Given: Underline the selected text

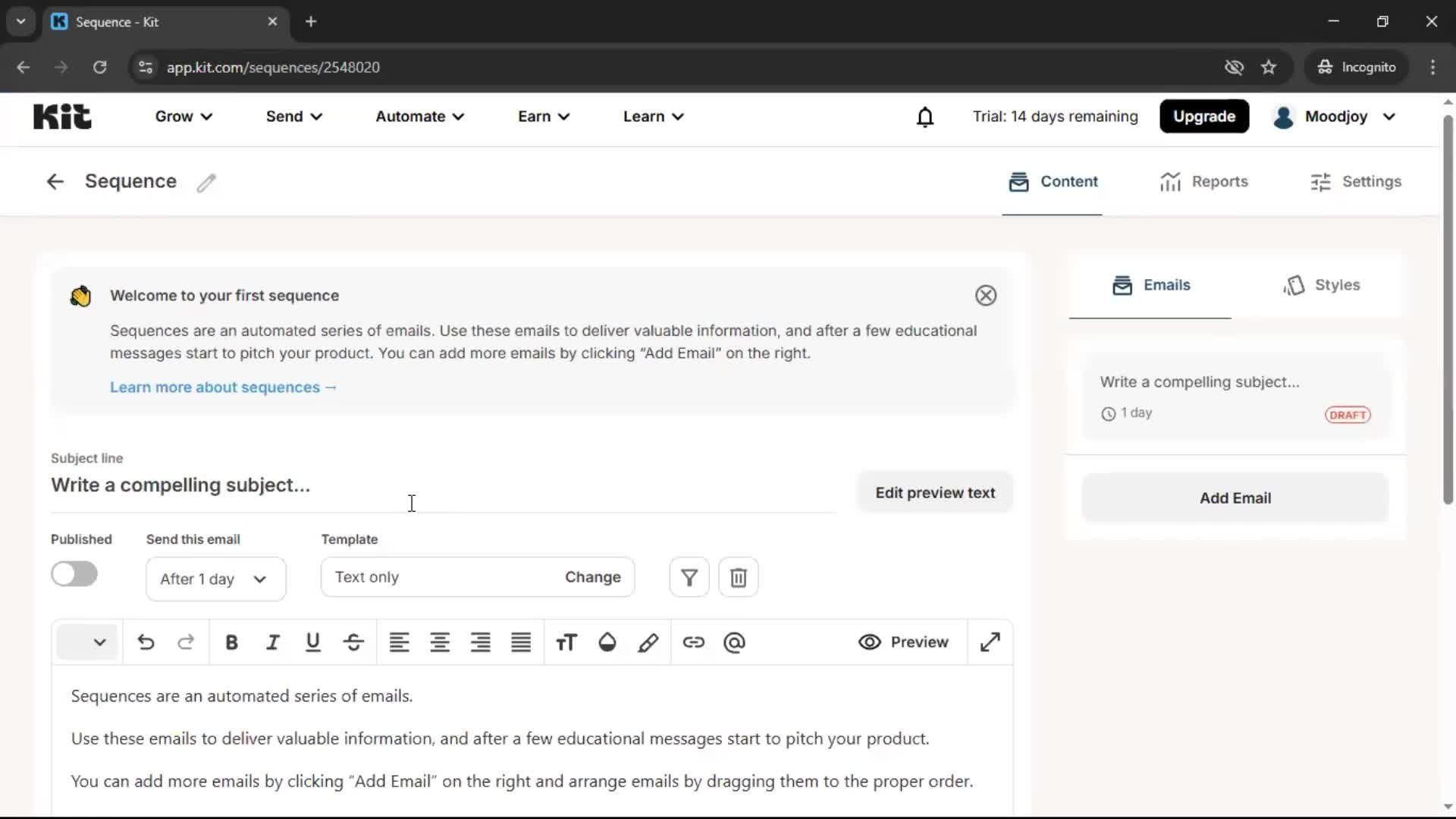Looking at the screenshot, I should (313, 642).
